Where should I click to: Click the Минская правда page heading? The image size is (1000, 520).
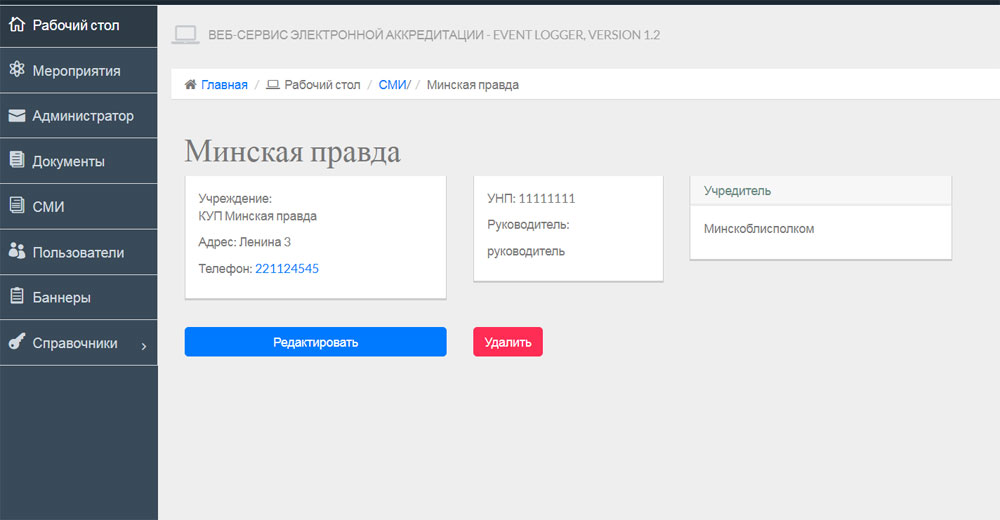293,152
